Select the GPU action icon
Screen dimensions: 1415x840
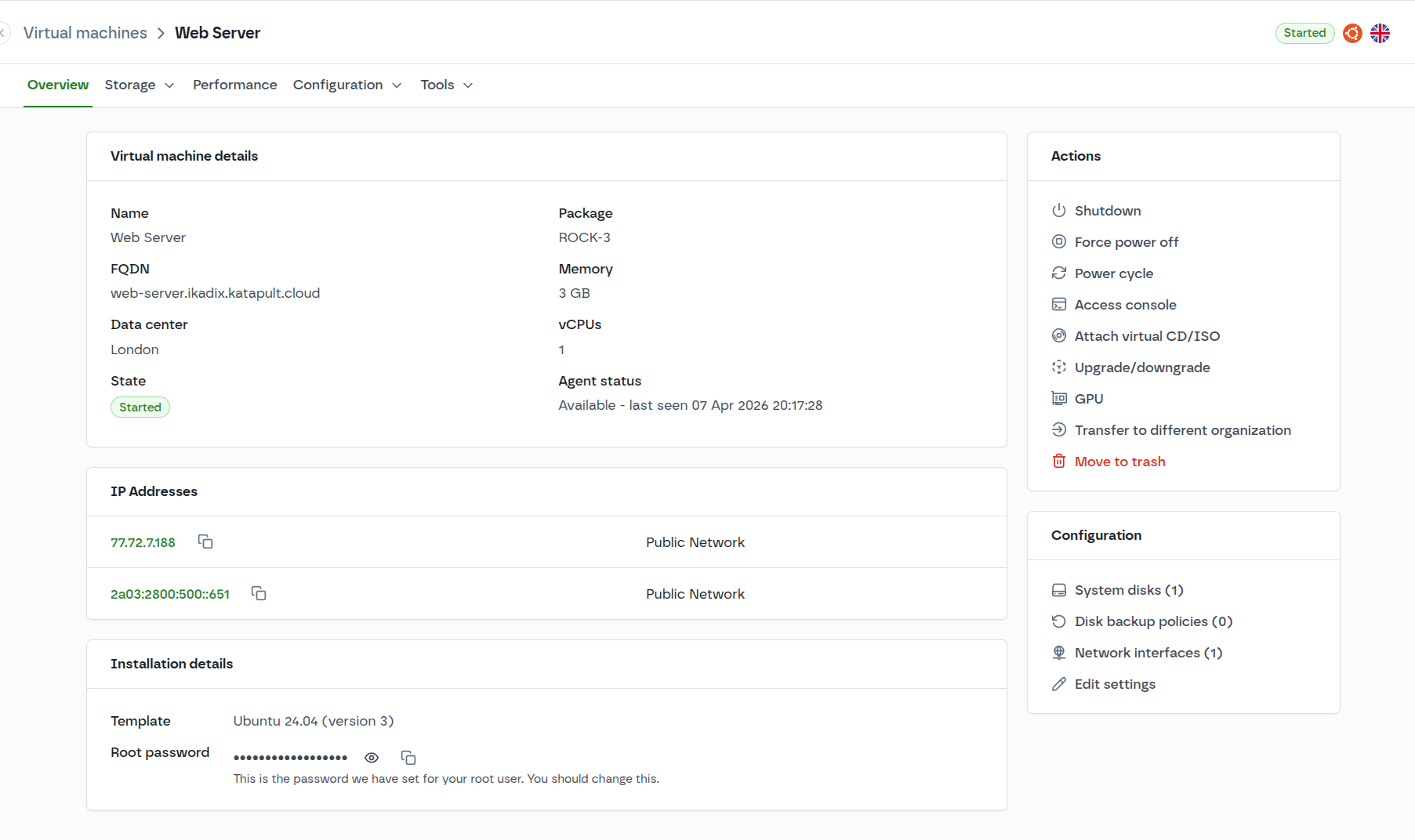[x=1059, y=398]
